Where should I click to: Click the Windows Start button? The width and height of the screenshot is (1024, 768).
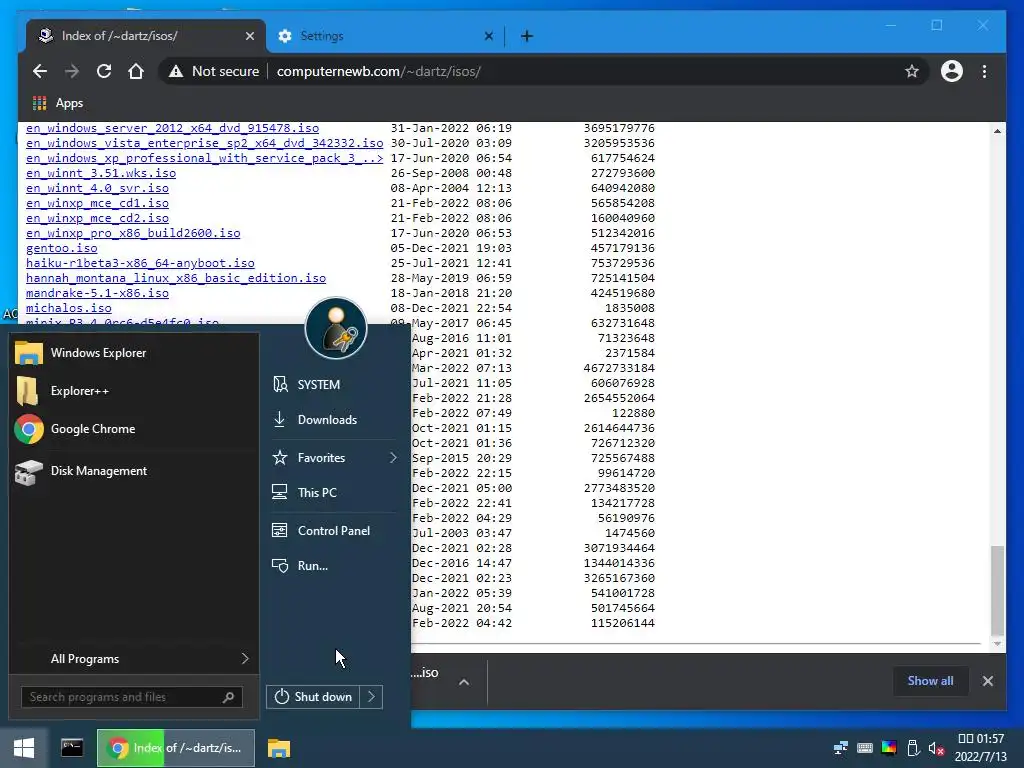(x=24, y=748)
